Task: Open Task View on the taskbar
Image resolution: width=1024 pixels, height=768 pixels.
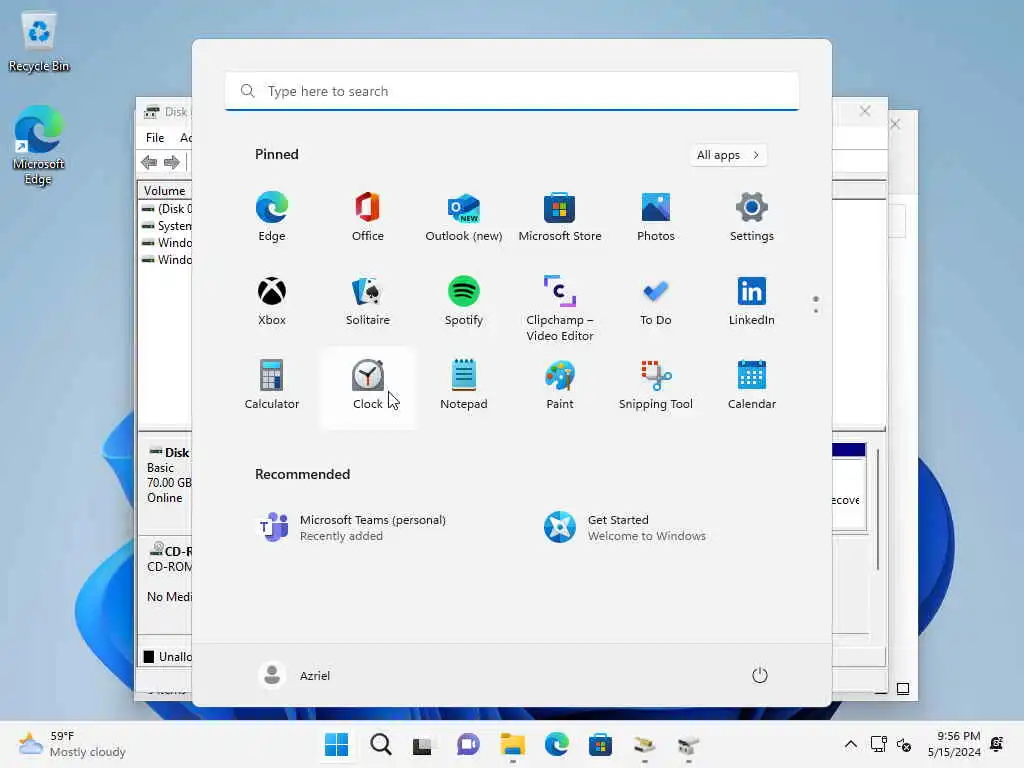Action: [x=423, y=744]
